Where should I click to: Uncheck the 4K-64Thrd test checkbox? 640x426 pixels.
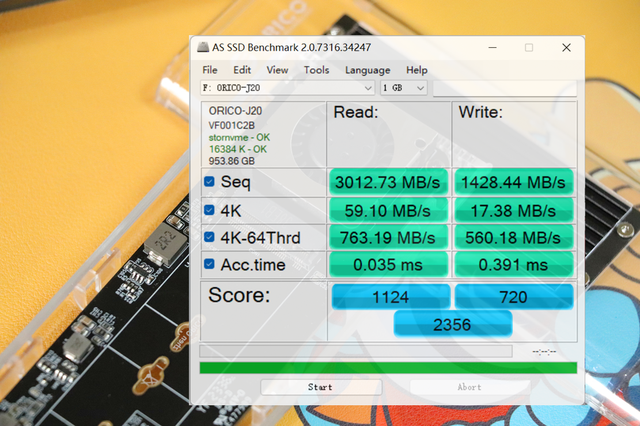tap(209, 237)
